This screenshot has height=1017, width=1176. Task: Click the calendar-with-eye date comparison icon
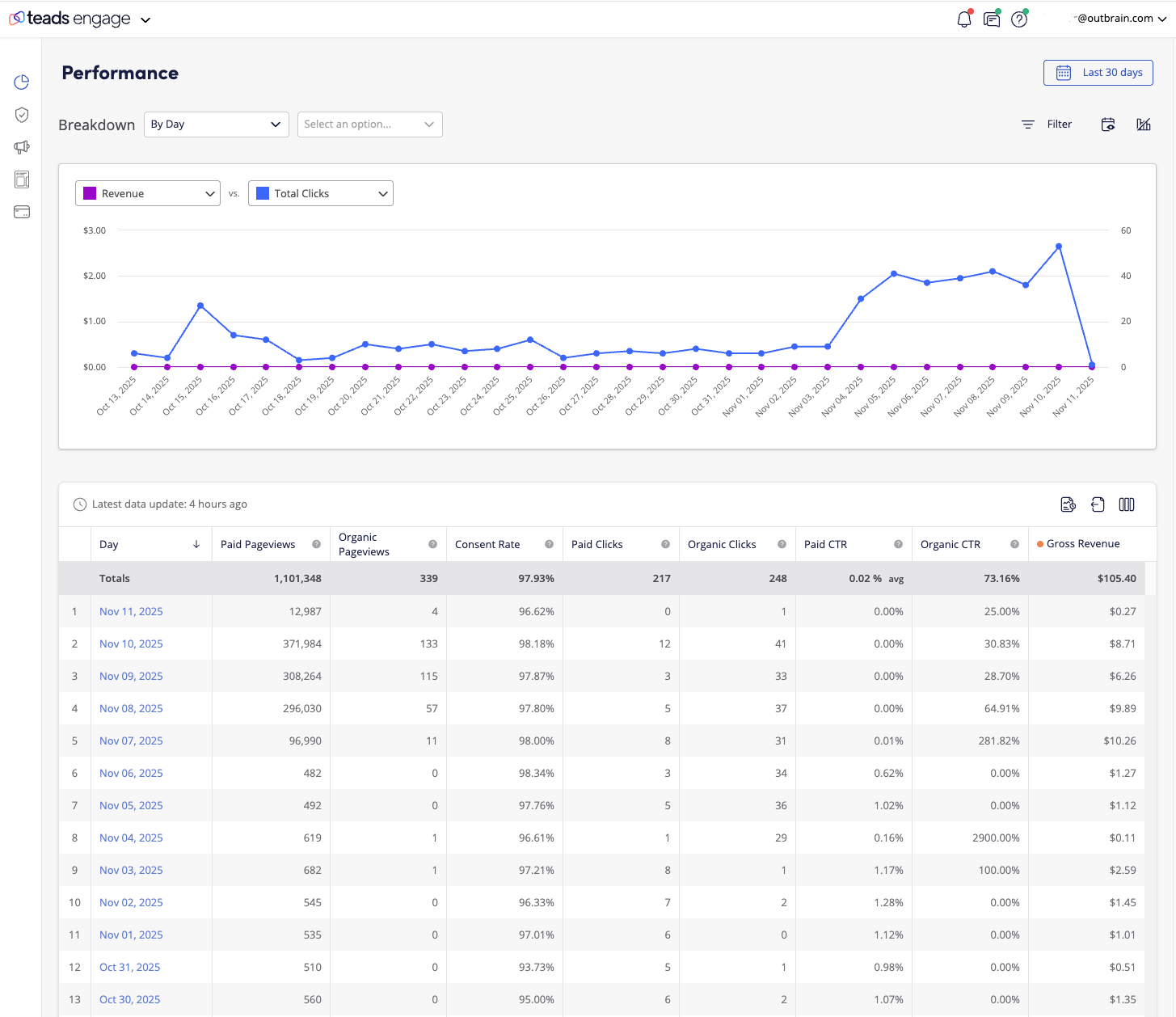point(1108,124)
